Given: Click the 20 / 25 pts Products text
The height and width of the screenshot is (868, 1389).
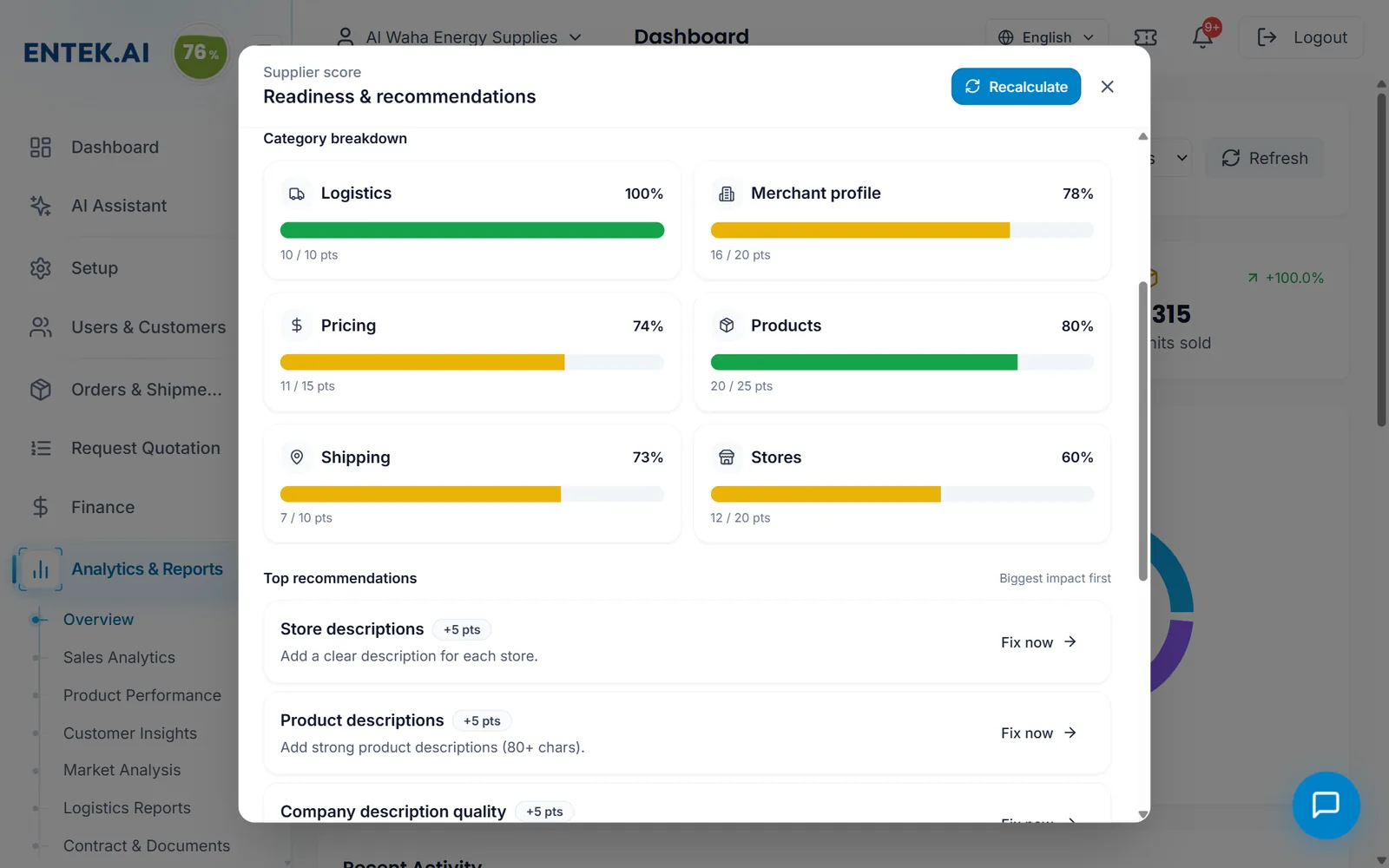Looking at the screenshot, I should tap(741, 386).
